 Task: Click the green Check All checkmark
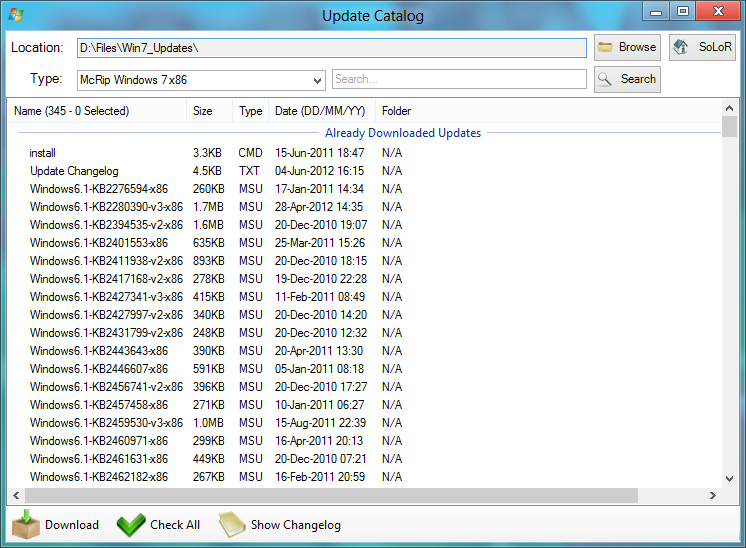click(x=131, y=525)
